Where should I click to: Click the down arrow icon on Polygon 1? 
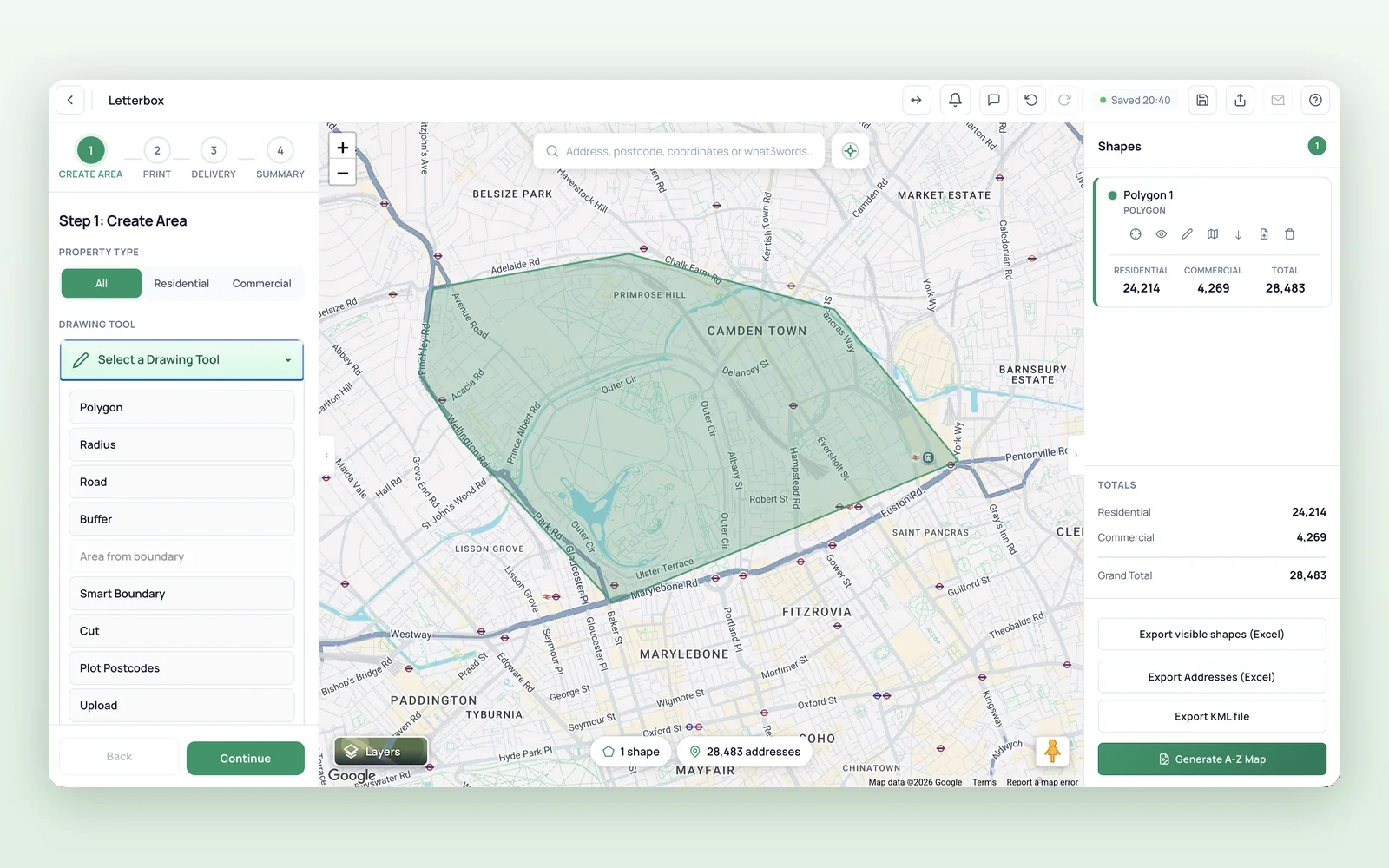click(1238, 234)
